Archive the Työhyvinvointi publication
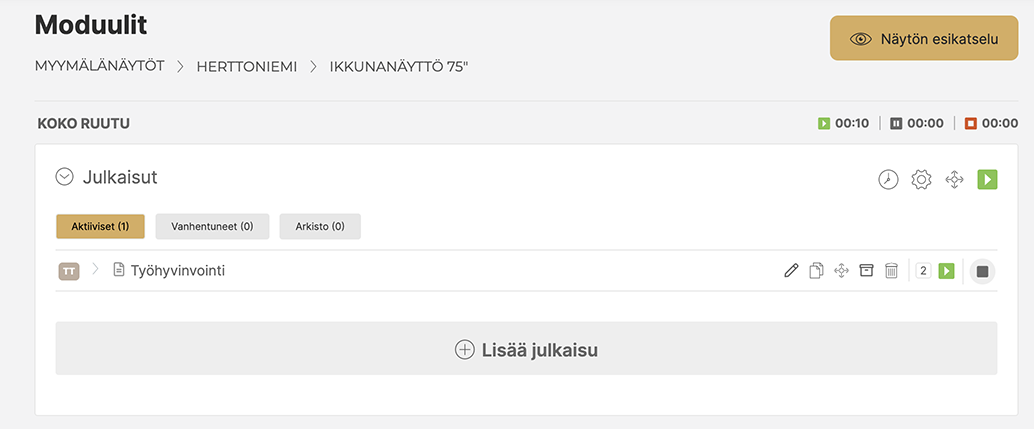This screenshot has height=429, width=1034. point(866,270)
